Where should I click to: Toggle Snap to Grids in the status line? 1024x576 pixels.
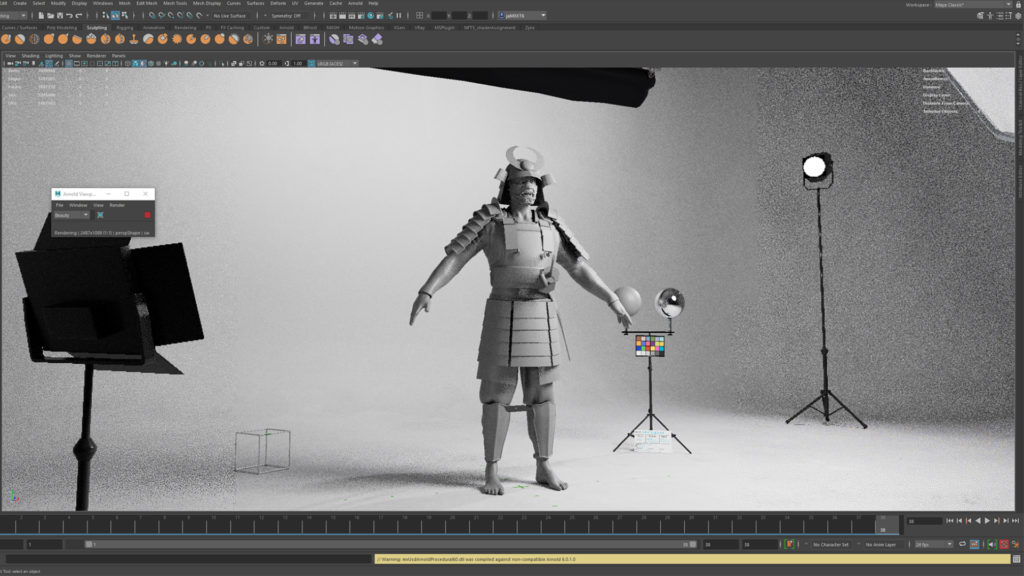[151, 15]
